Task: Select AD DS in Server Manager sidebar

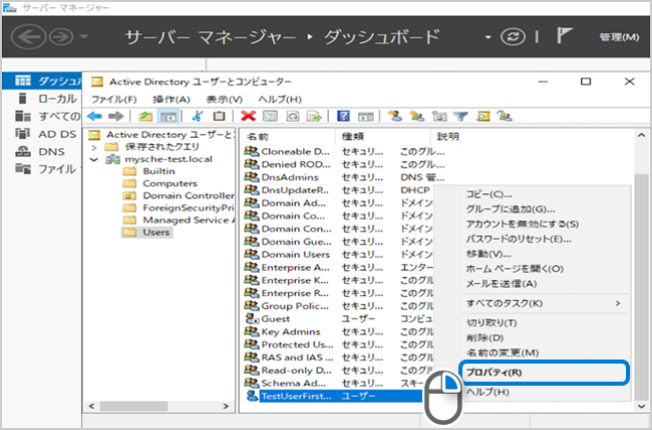Action: tap(47, 134)
